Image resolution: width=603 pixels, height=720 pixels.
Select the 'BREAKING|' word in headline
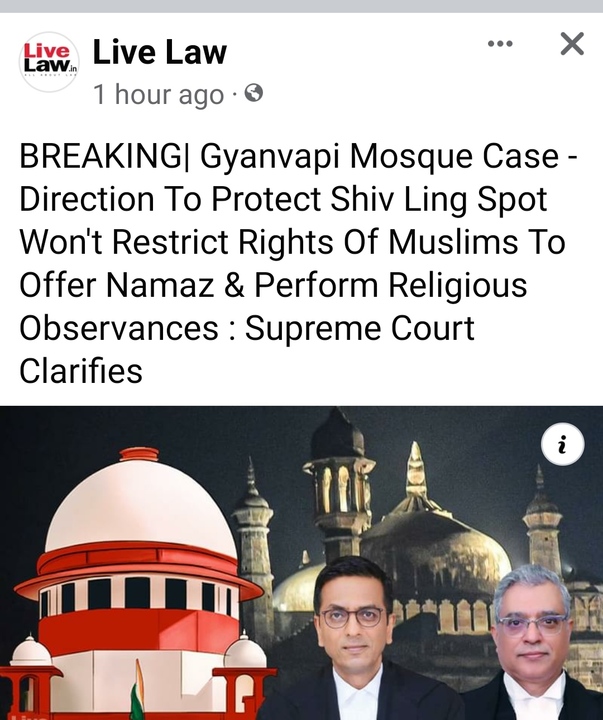coord(104,156)
